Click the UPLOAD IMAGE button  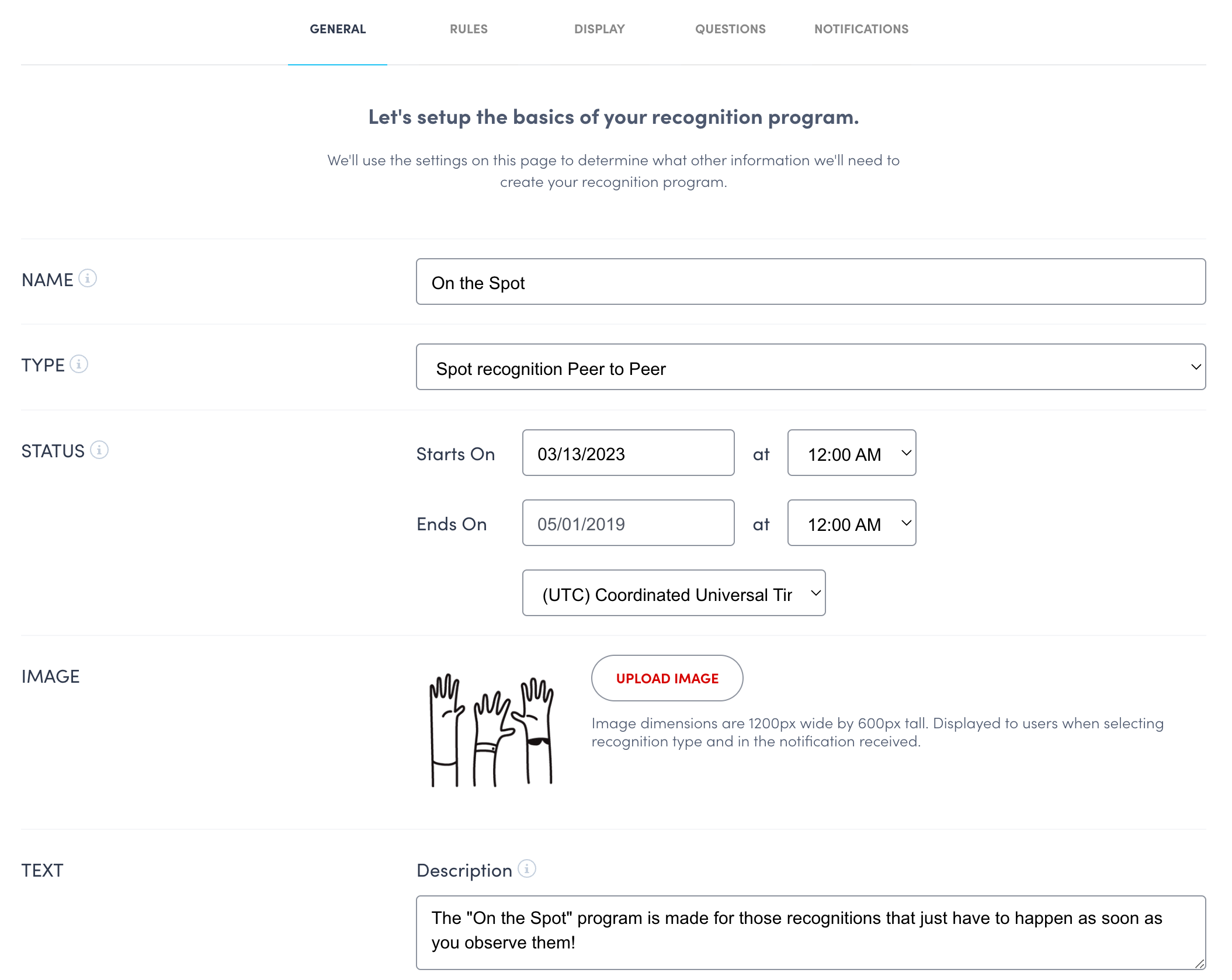pos(667,679)
